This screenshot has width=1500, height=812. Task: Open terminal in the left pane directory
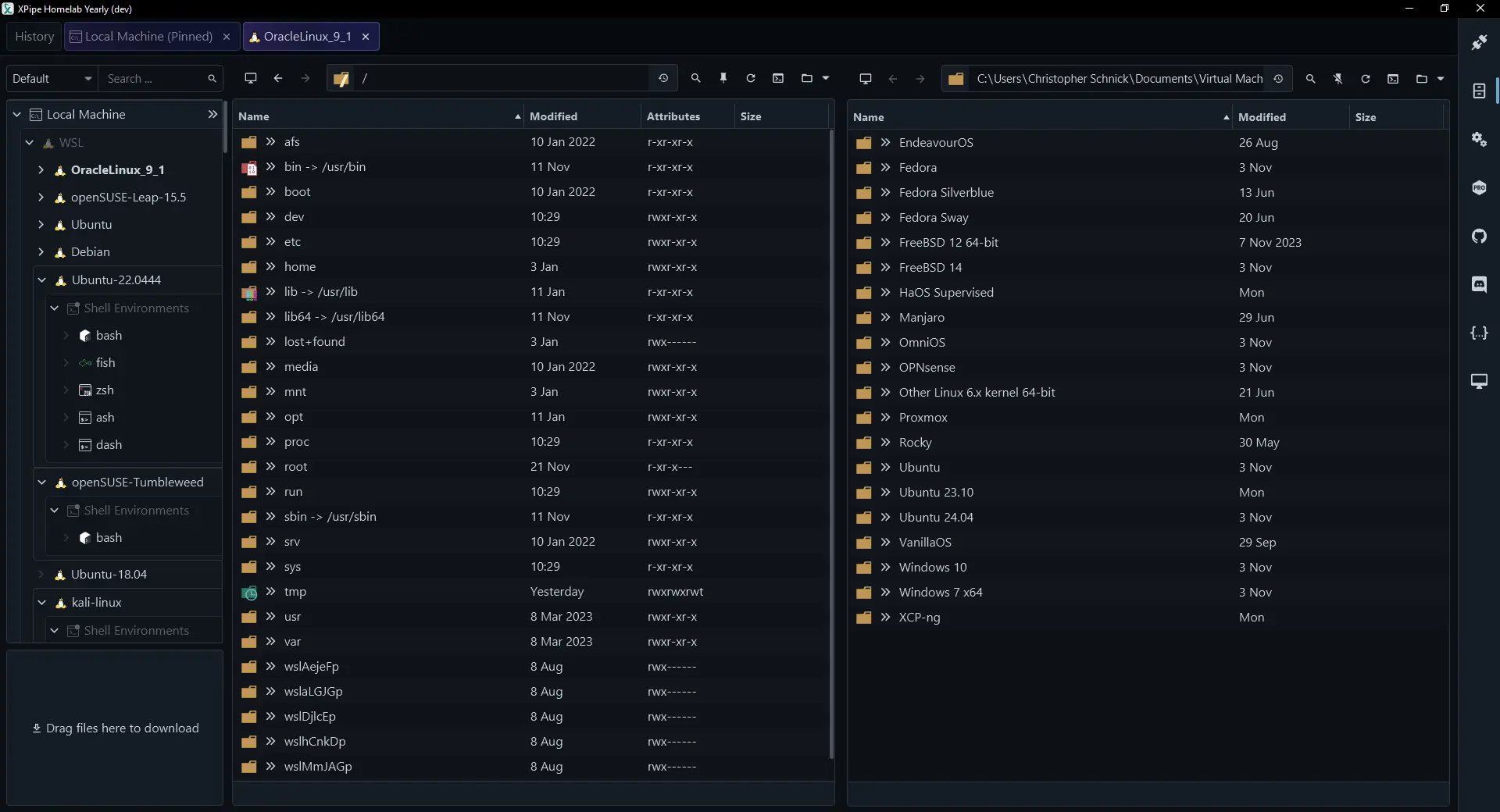click(778, 78)
